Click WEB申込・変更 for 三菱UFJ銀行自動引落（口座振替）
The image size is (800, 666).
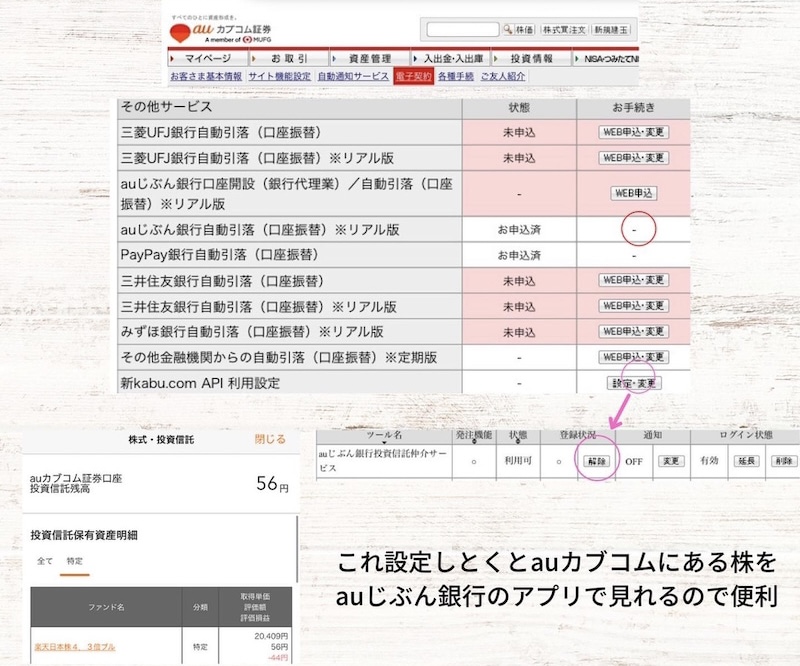(633, 132)
